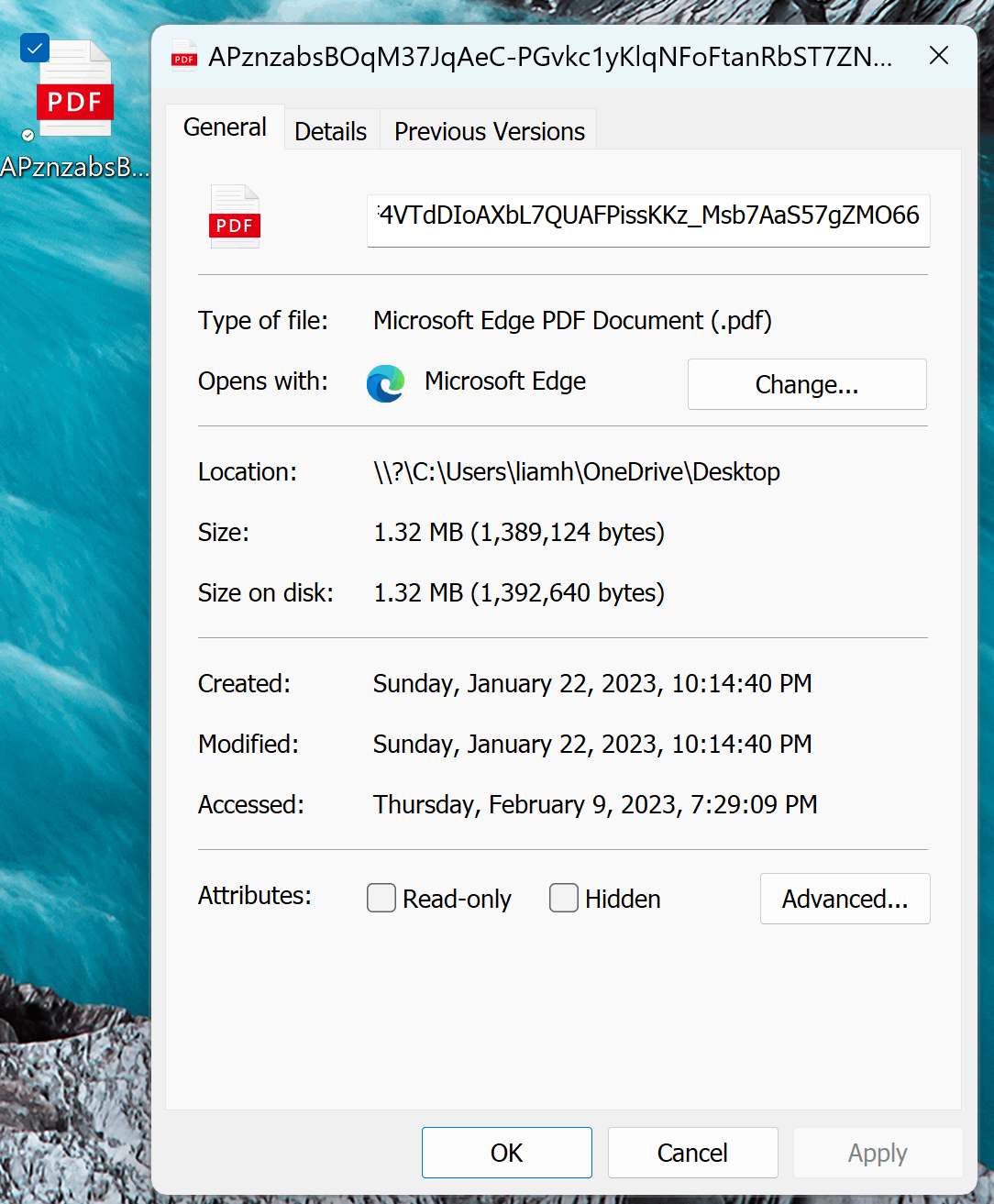Click the Type of file: label
The height and width of the screenshot is (1204, 994).
263,320
